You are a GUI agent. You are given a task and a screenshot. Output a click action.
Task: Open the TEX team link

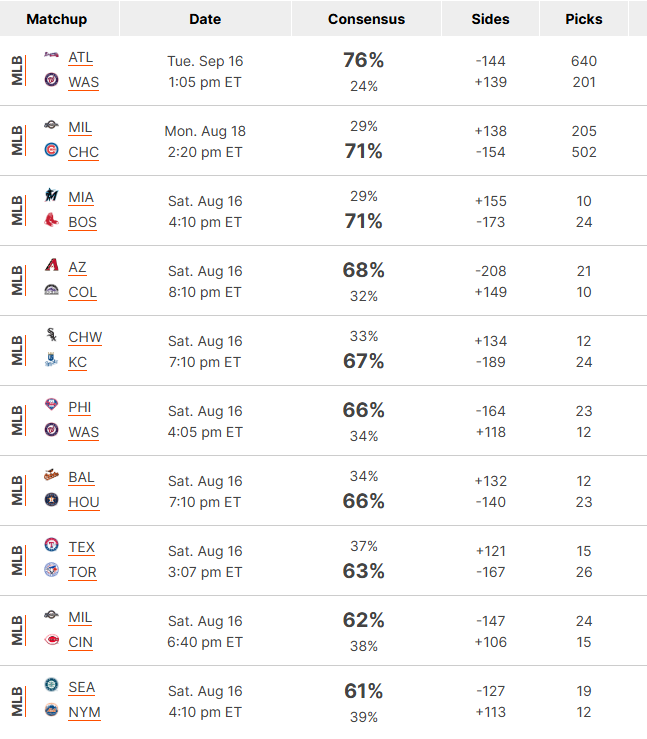coord(82,547)
